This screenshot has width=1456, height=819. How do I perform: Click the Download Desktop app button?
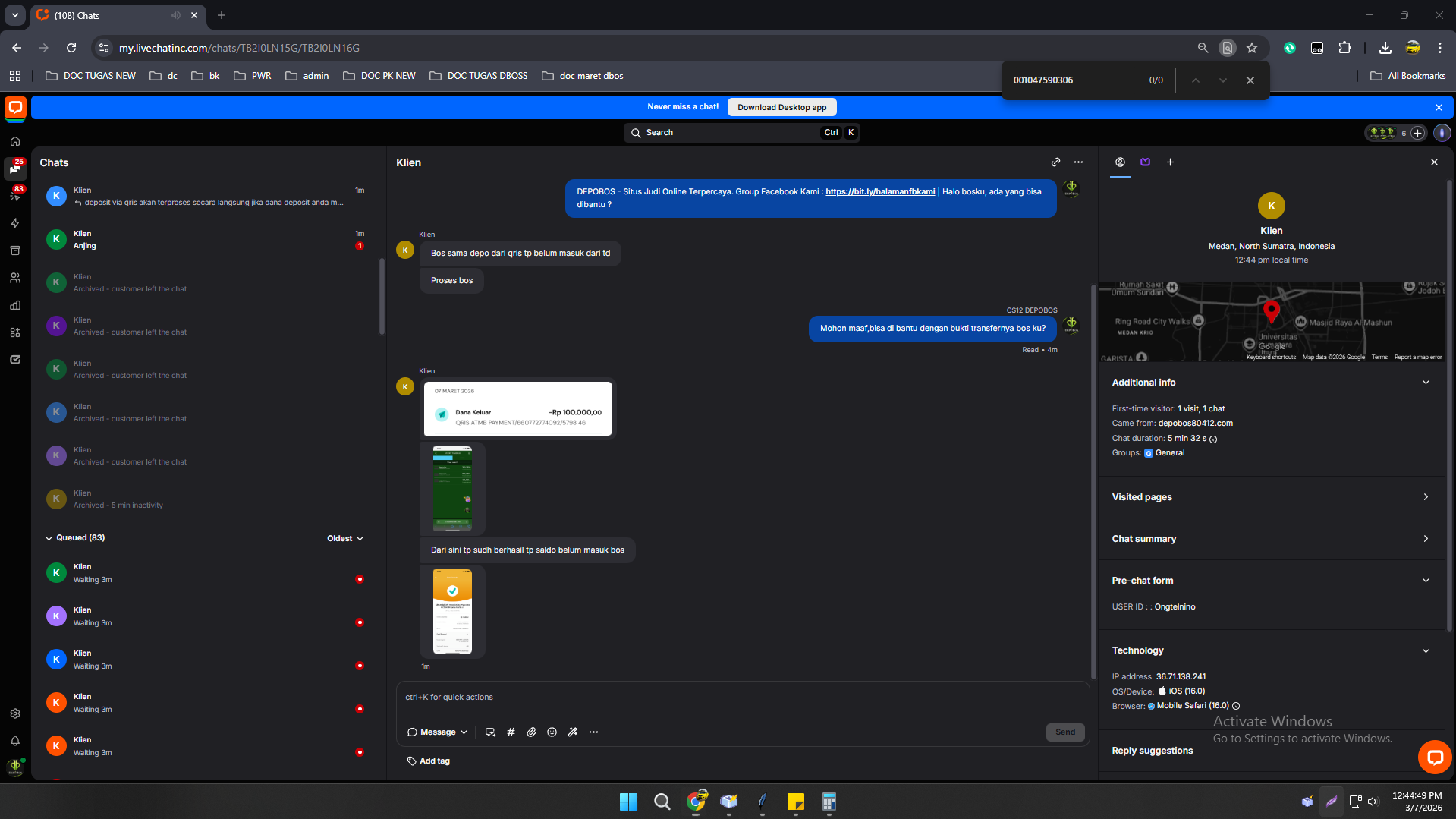point(781,107)
